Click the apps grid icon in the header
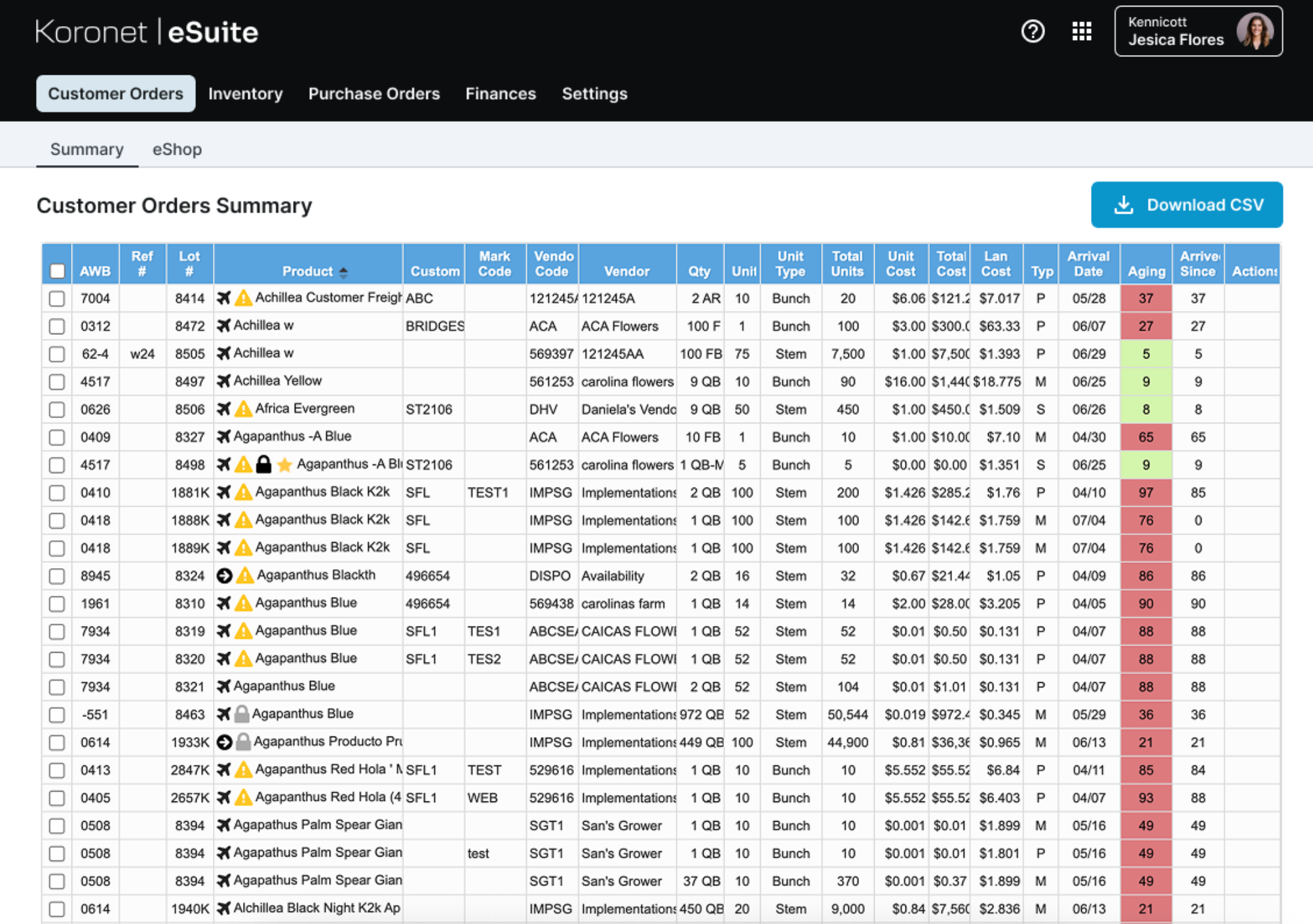 tap(1081, 31)
